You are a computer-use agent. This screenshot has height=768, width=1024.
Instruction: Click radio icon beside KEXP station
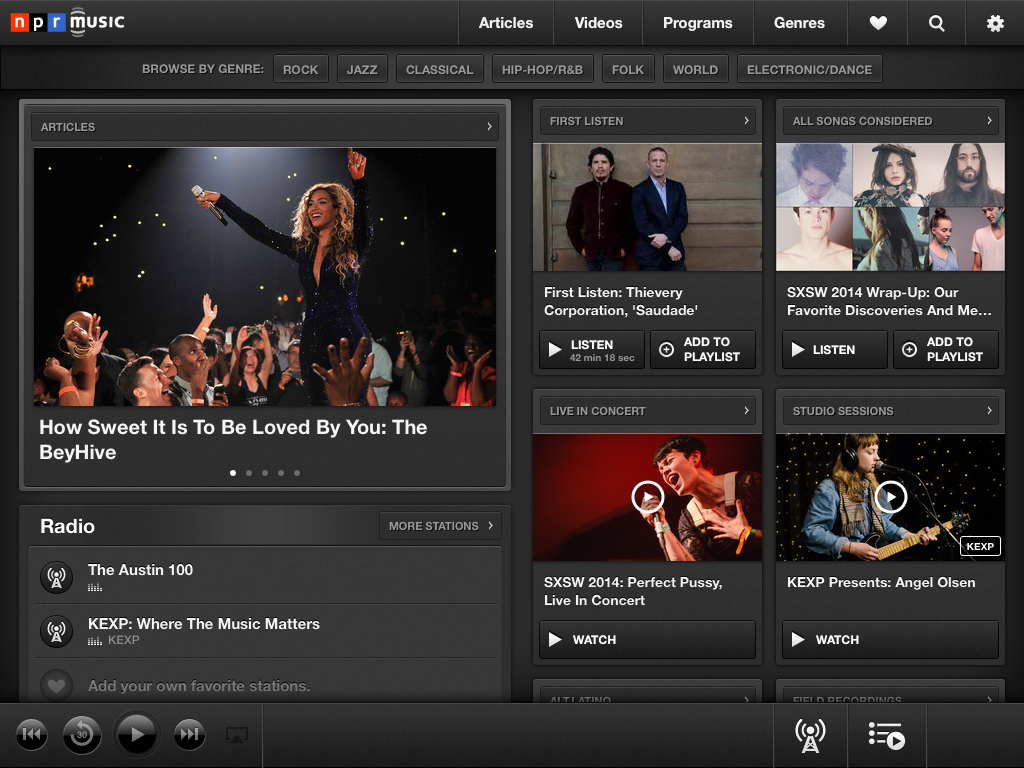click(x=56, y=631)
